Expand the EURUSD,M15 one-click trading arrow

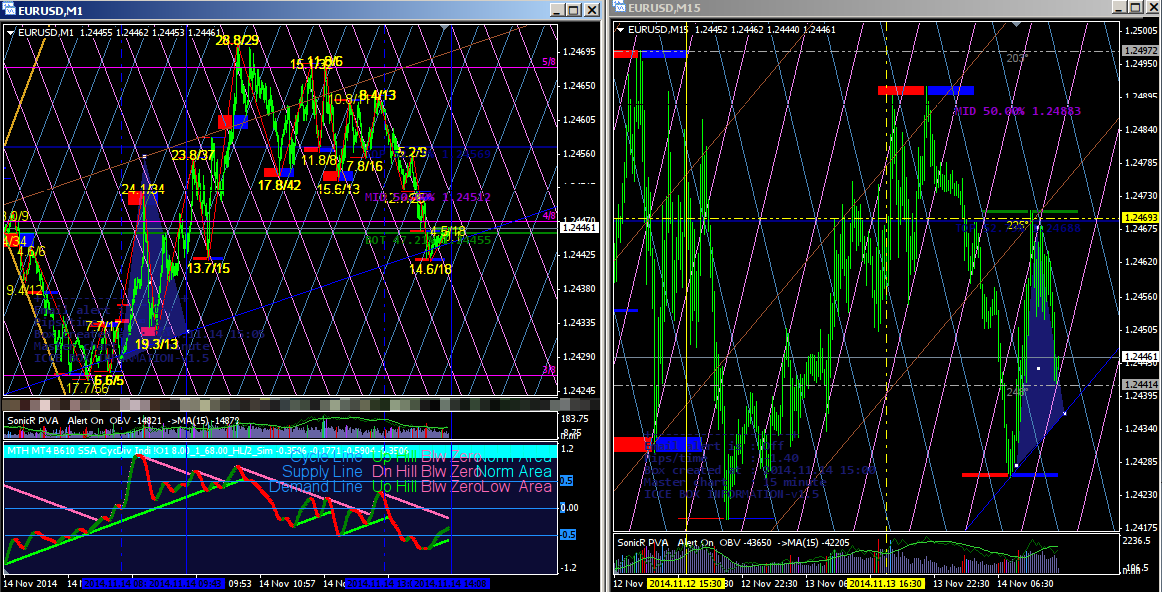(620, 30)
